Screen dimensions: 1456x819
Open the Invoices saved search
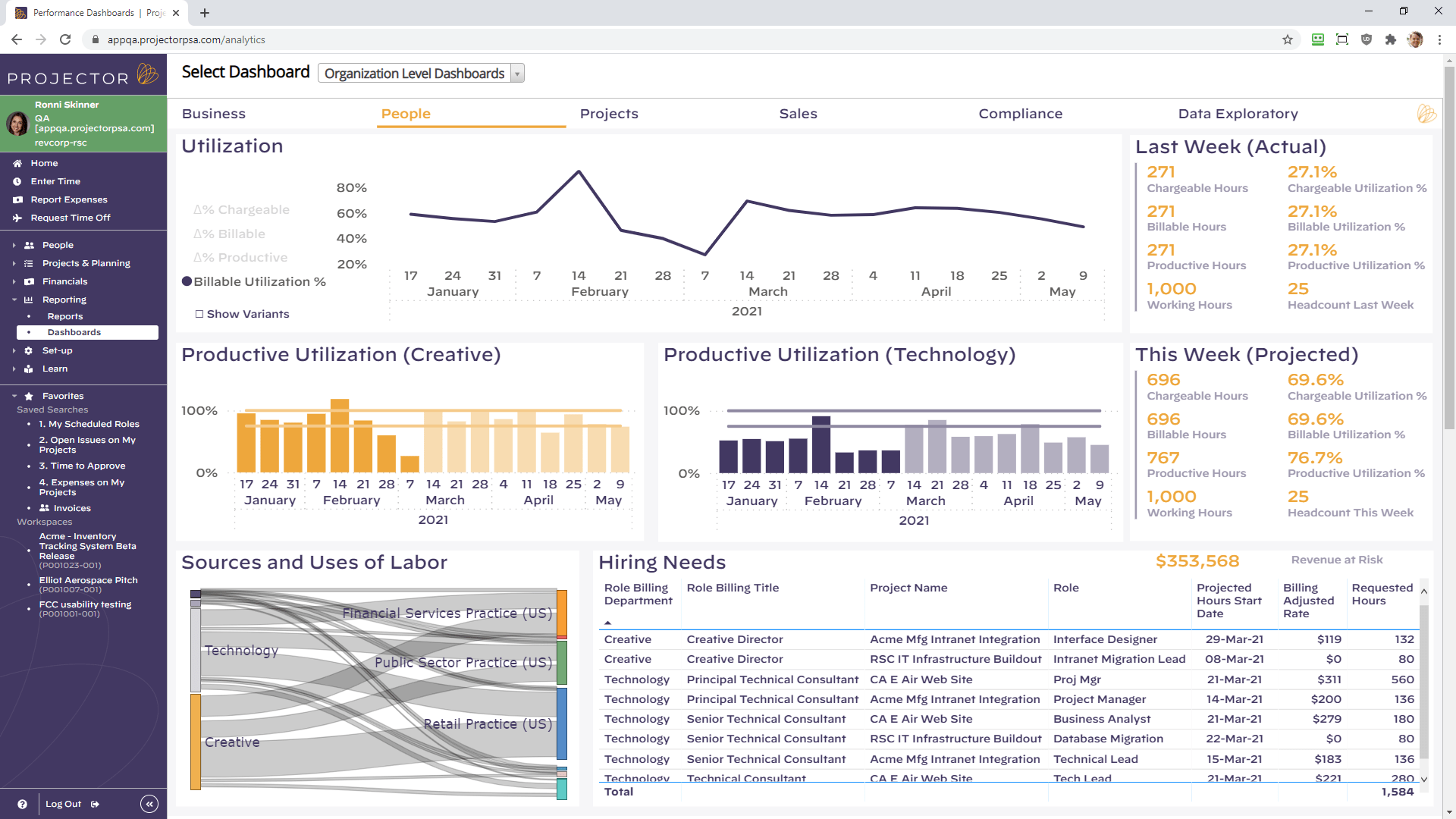click(72, 508)
